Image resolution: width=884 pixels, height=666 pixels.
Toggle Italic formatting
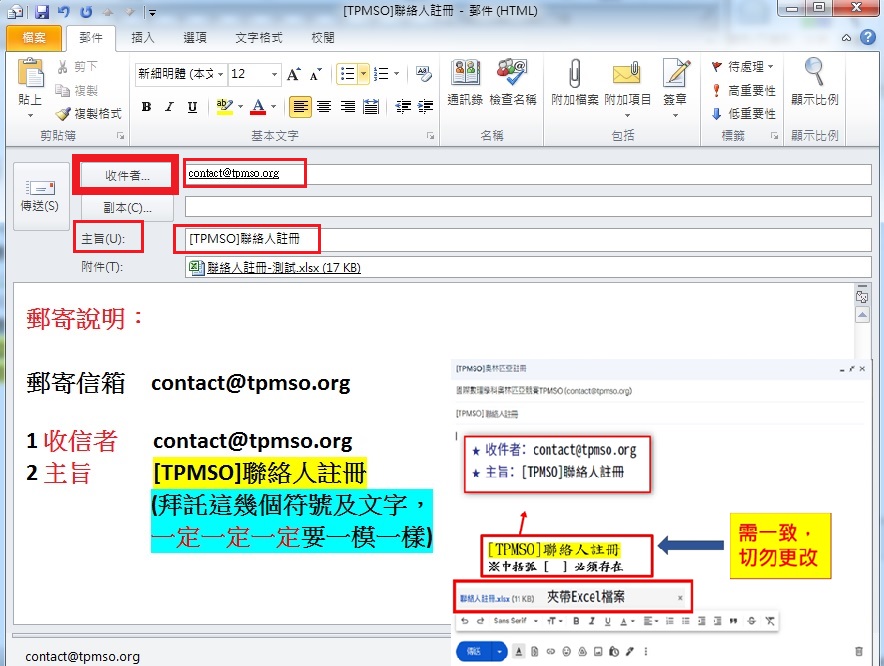[169, 107]
